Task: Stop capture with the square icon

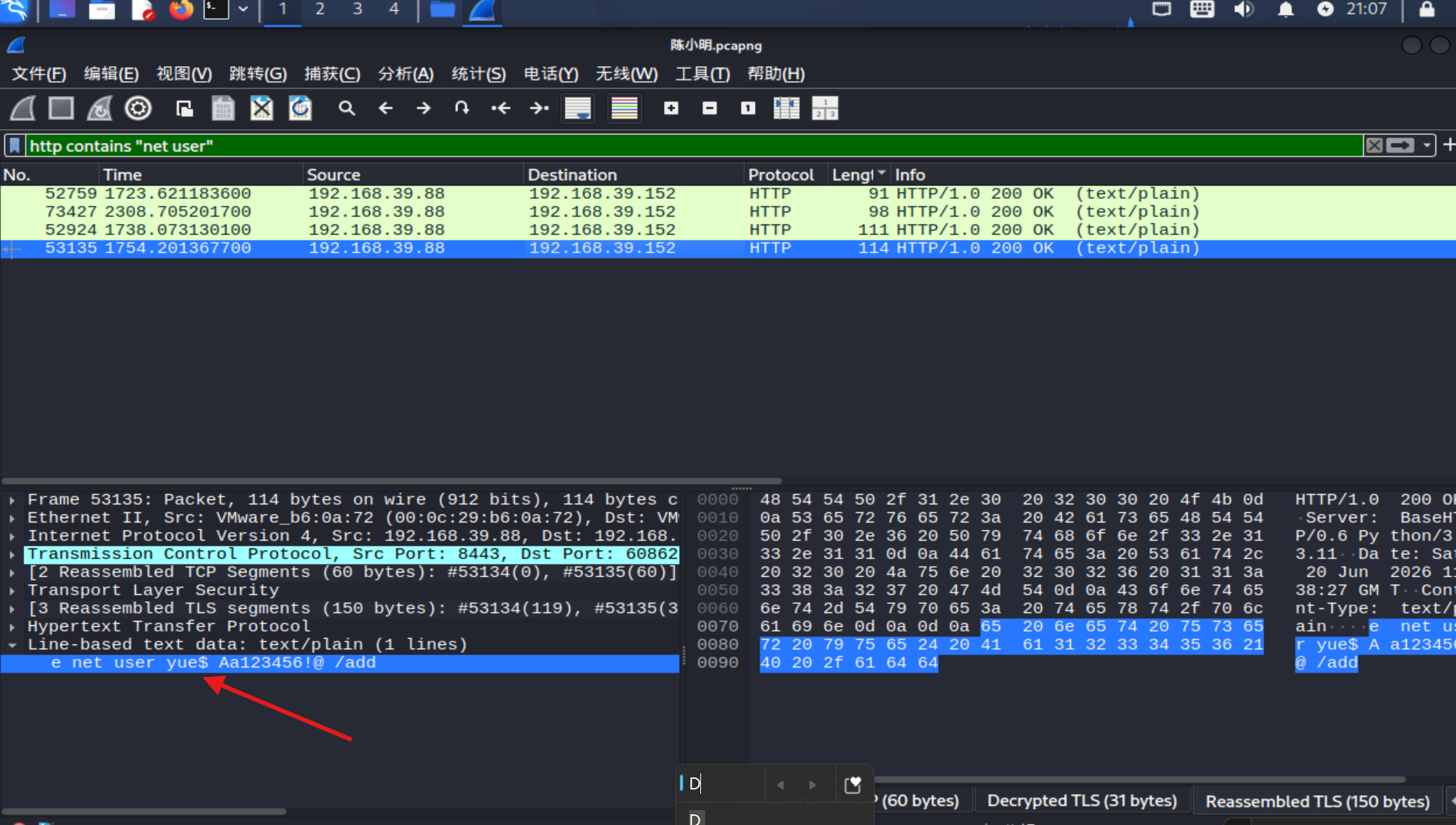Action: point(61,109)
